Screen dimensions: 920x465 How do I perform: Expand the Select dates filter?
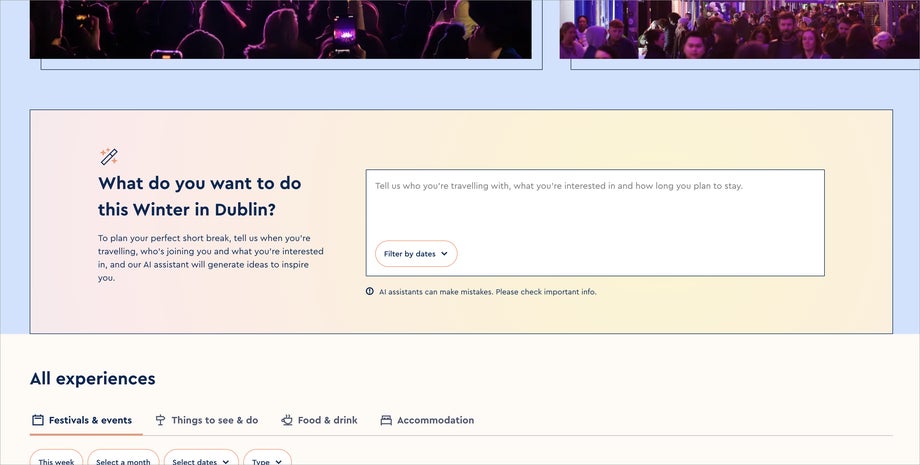click(201, 458)
